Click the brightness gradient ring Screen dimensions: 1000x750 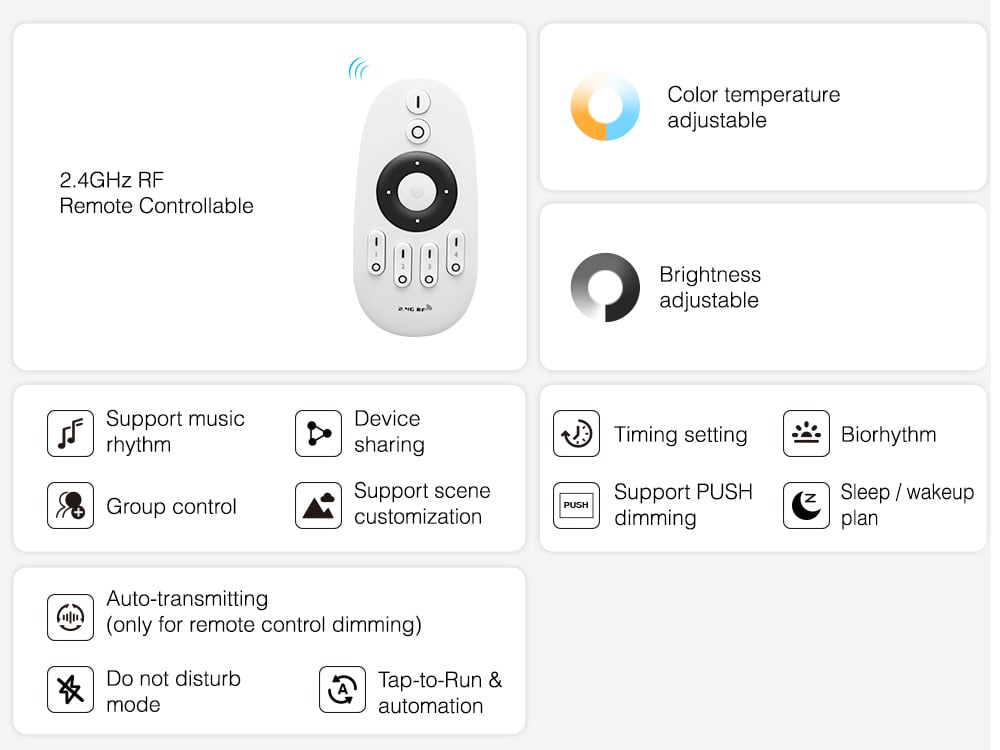coord(605,287)
